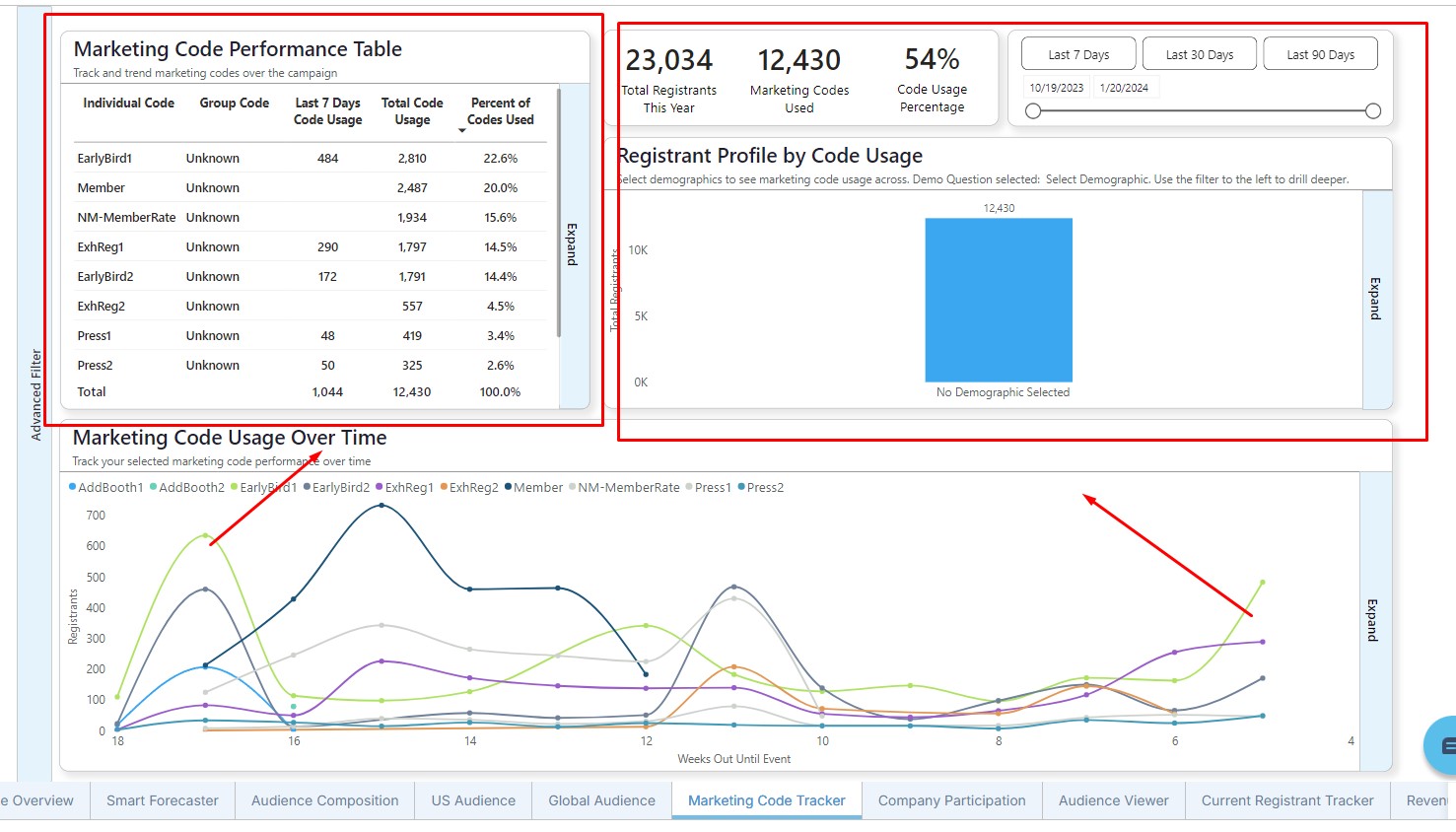Image resolution: width=1456 pixels, height=832 pixels.
Task: Click the performance table vertical scrollbar
Action: click(x=559, y=213)
